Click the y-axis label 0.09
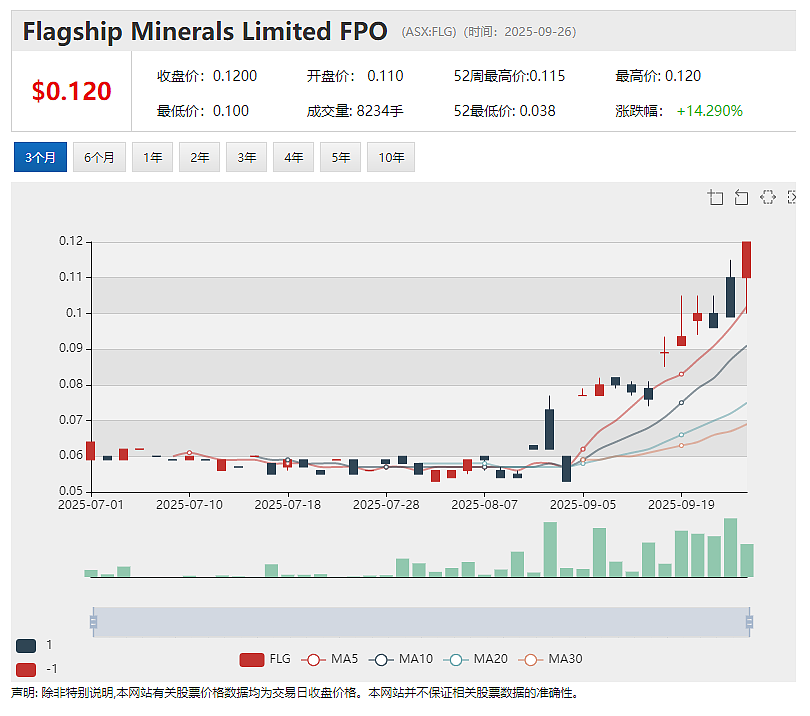This screenshot has width=810, height=716. 71,348
